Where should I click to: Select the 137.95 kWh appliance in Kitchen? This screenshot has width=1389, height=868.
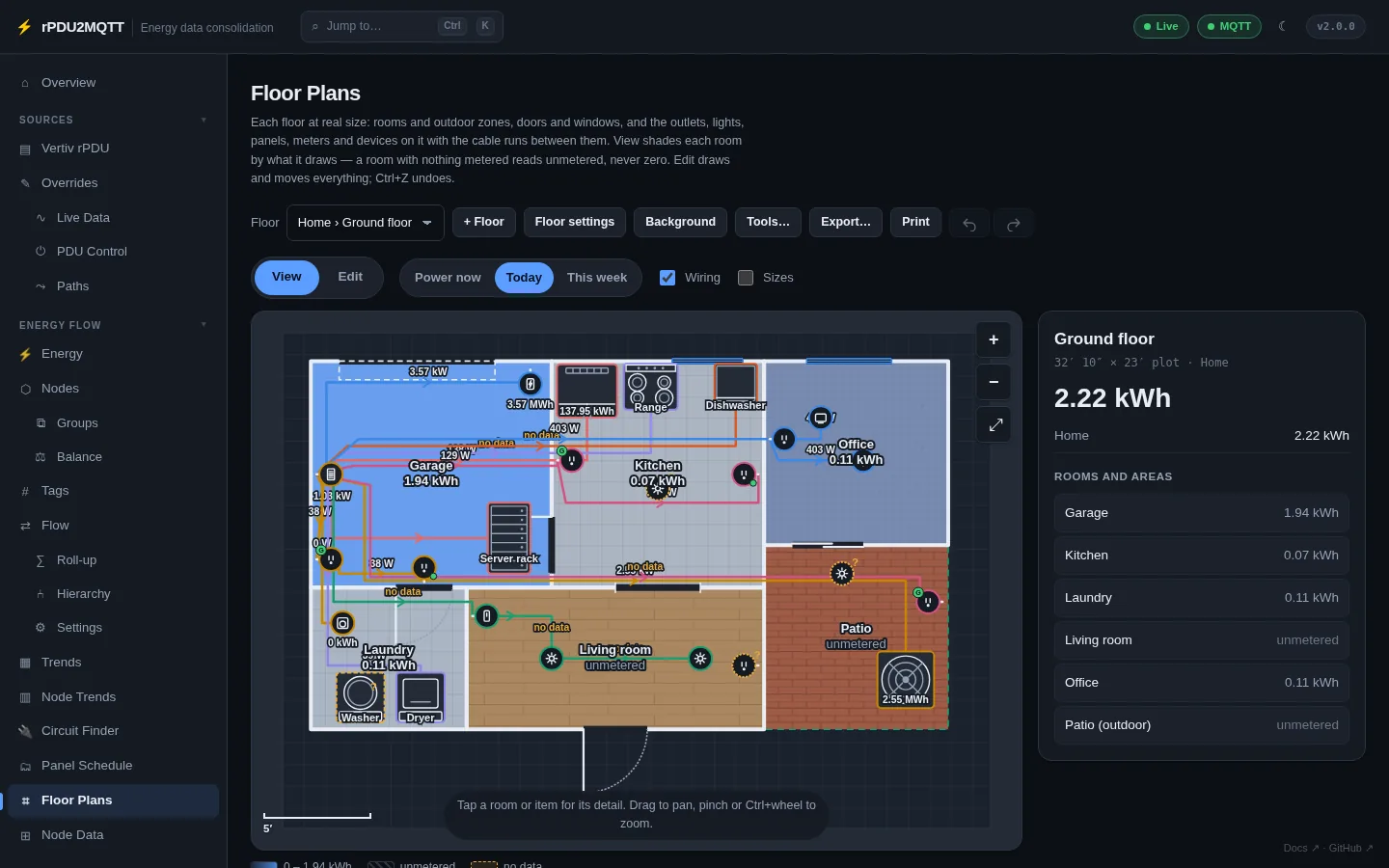click(586, 390)
